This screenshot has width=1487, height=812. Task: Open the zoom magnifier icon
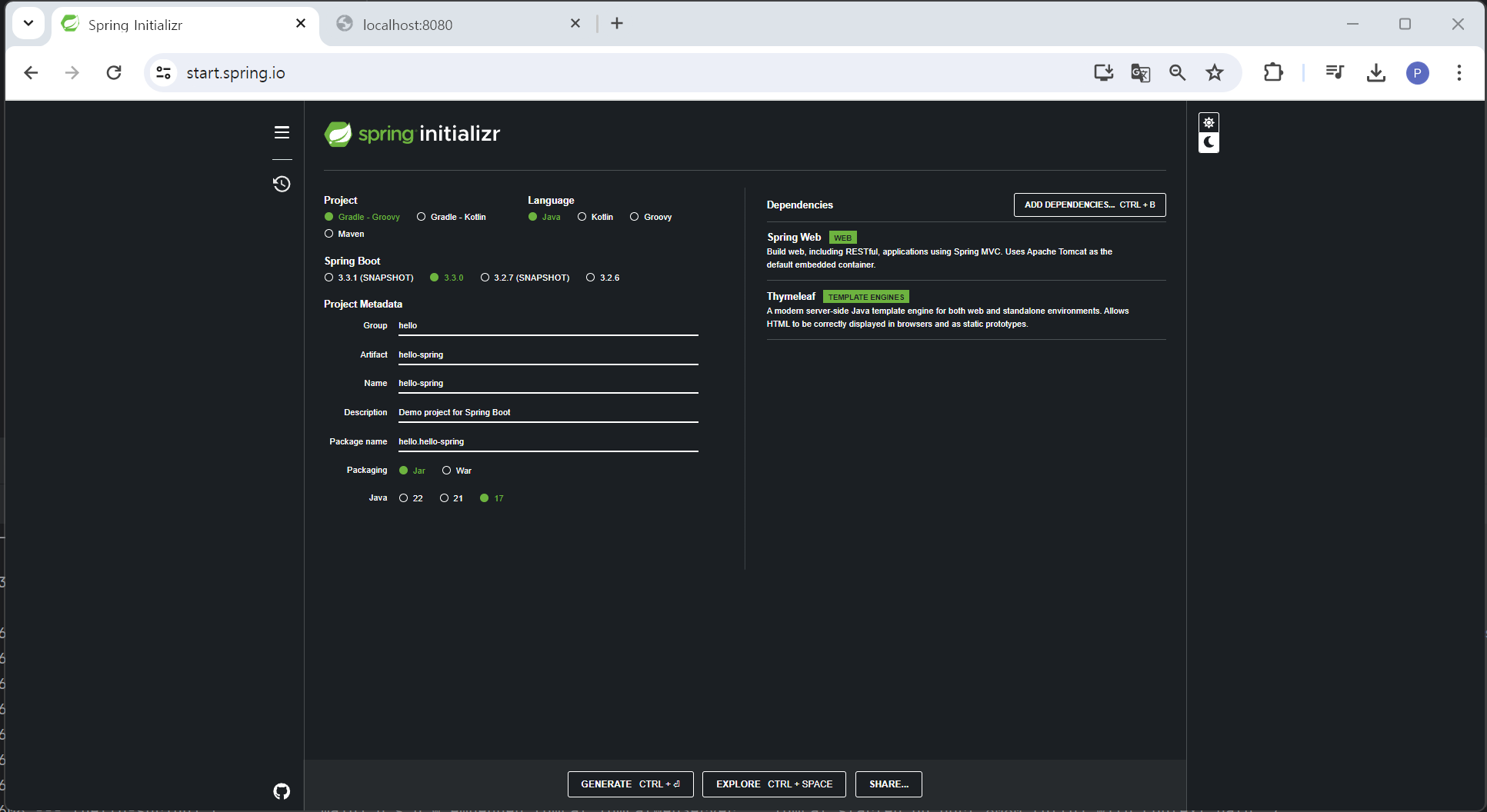(x=1177, y=73)
